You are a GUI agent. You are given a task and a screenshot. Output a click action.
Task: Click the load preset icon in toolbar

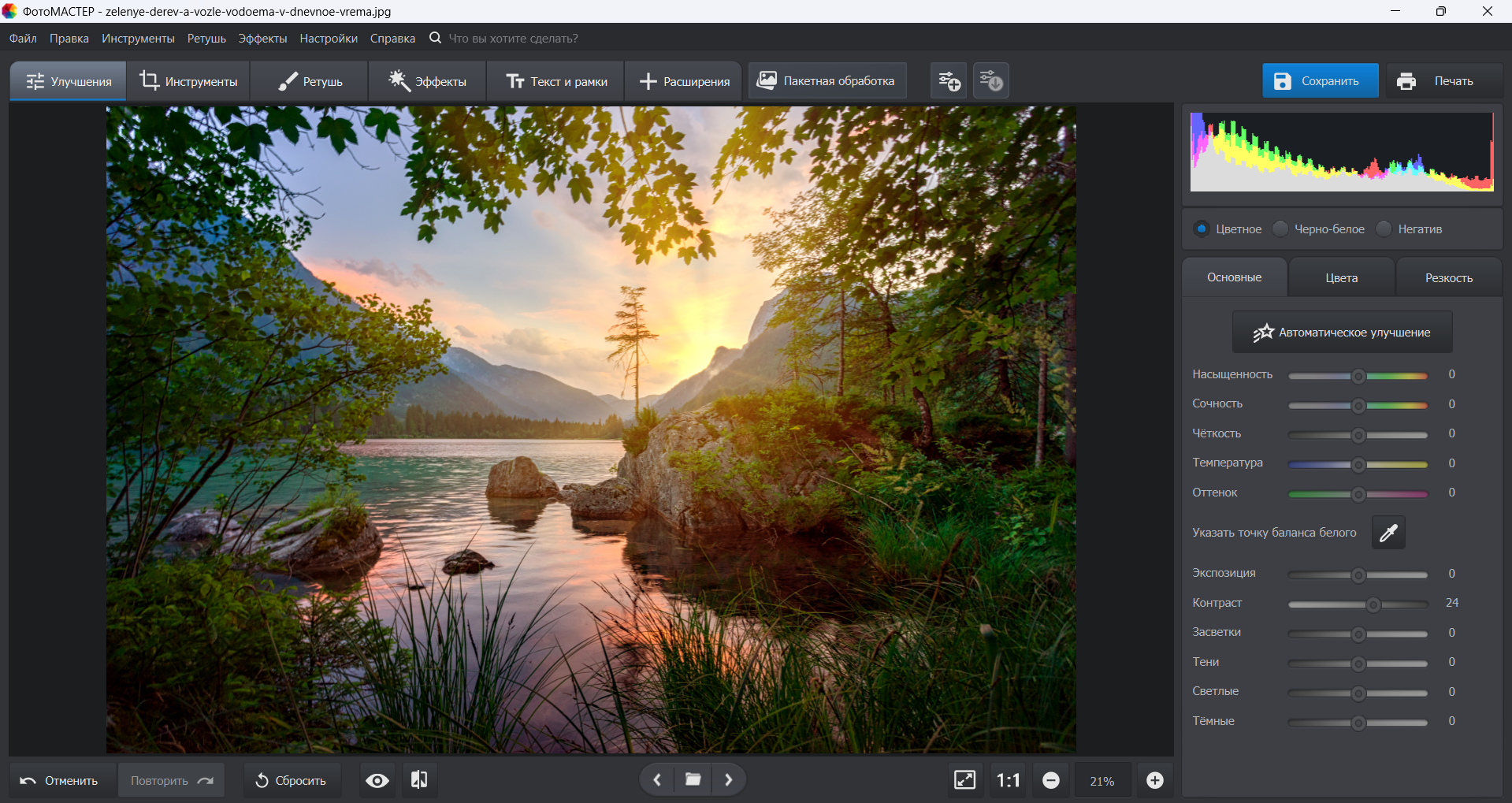[991, 80]
